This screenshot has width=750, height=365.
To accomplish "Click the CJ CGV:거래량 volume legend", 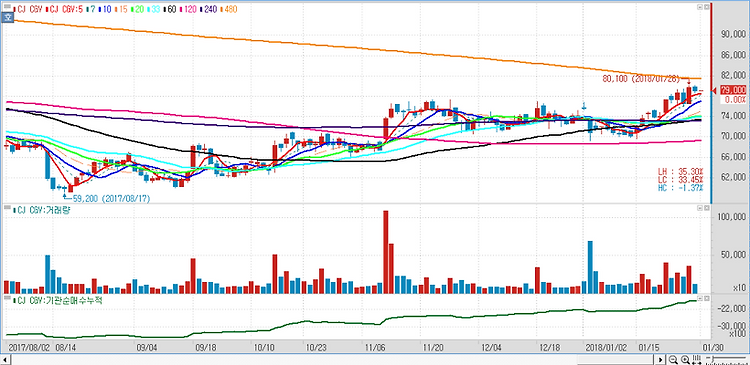I will (42, 210).
